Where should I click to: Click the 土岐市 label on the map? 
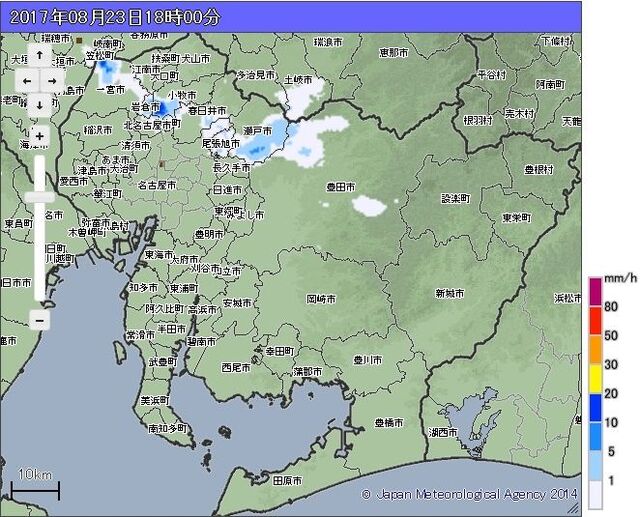click(x=298, y=79)
